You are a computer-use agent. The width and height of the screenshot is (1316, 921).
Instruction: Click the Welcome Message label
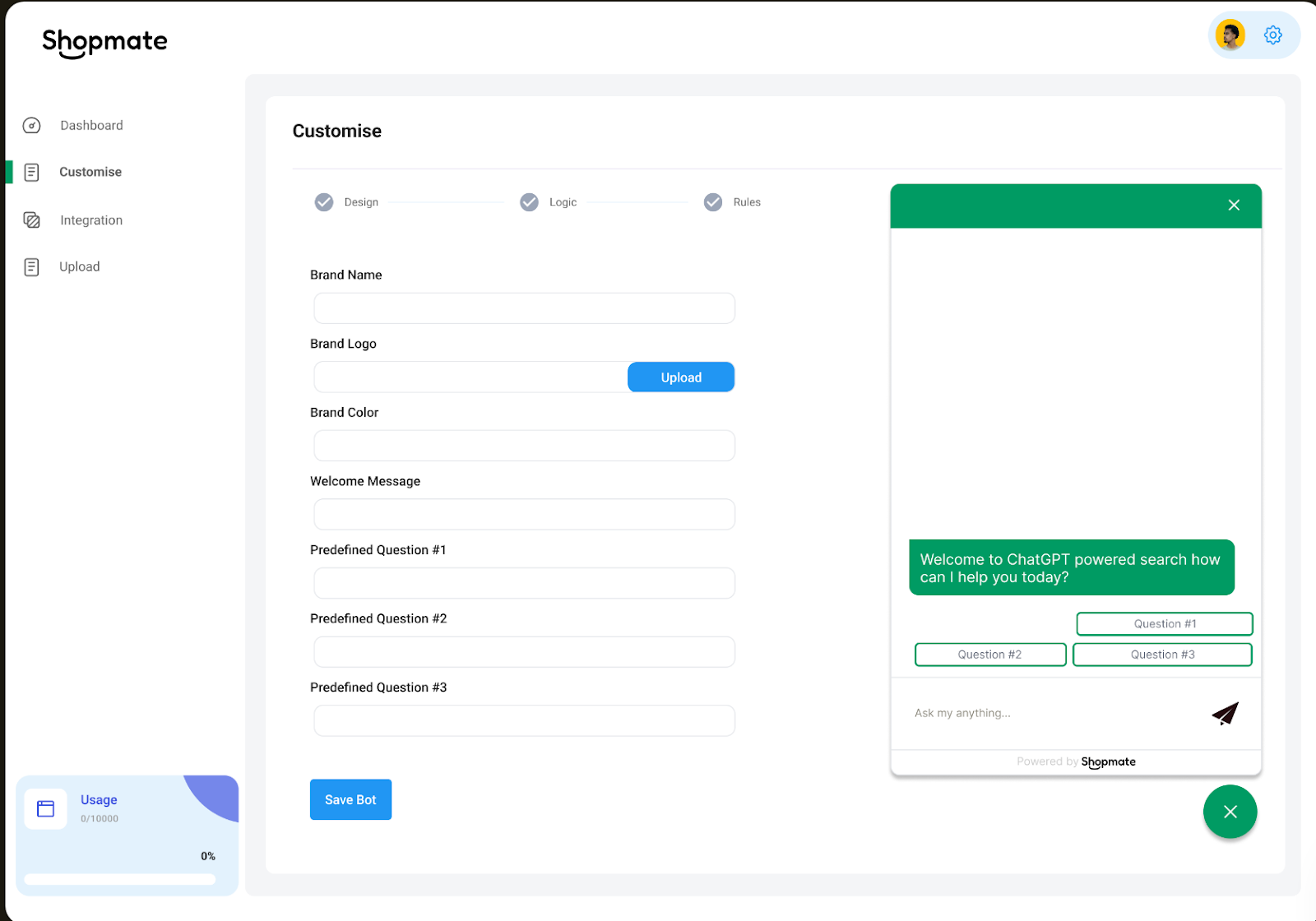tap(365, 481)
